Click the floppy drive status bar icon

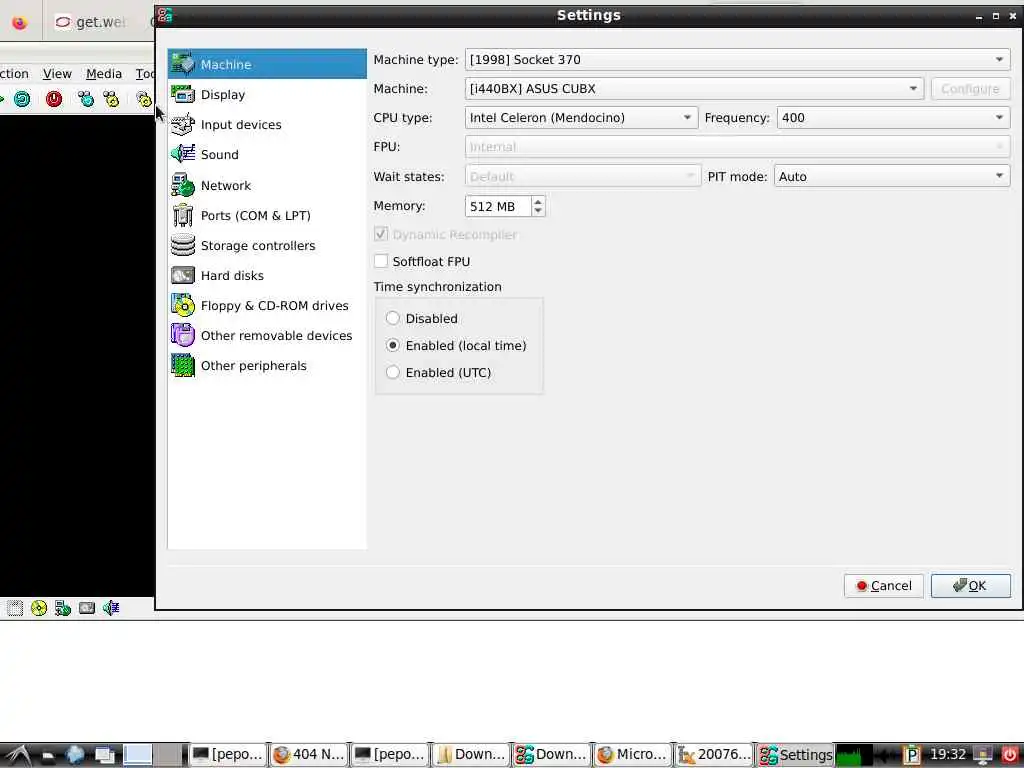15,609
